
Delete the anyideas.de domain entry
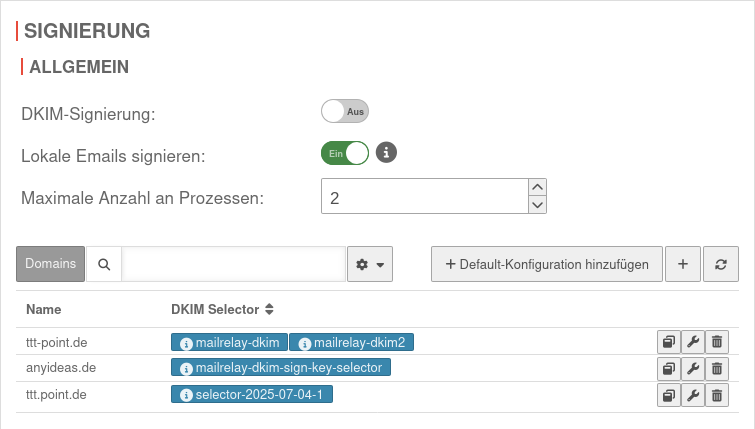[x=716, y=368]
